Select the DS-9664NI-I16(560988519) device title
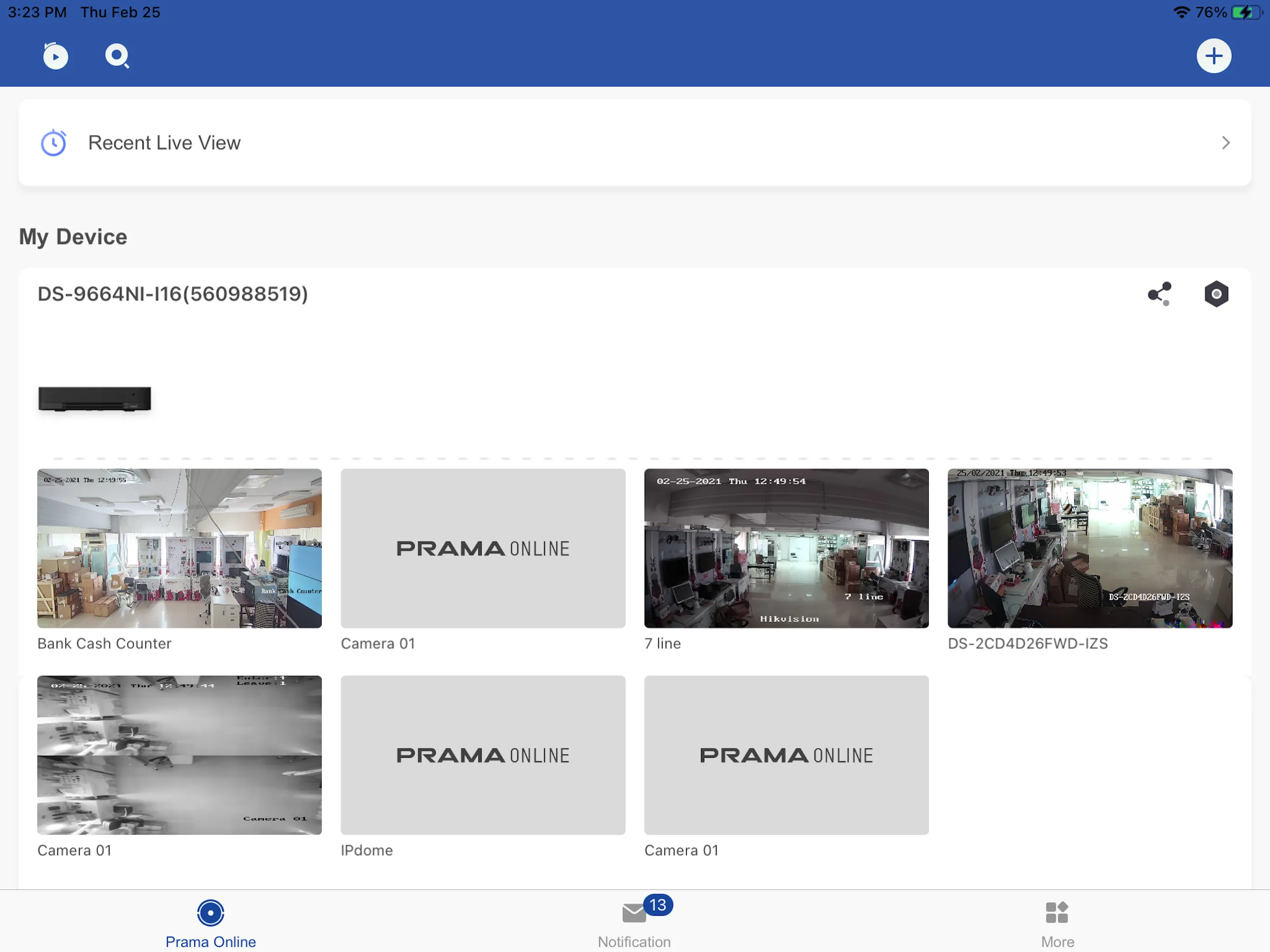The width and height of the screenshot is (1270, 952). click(173, 294)
